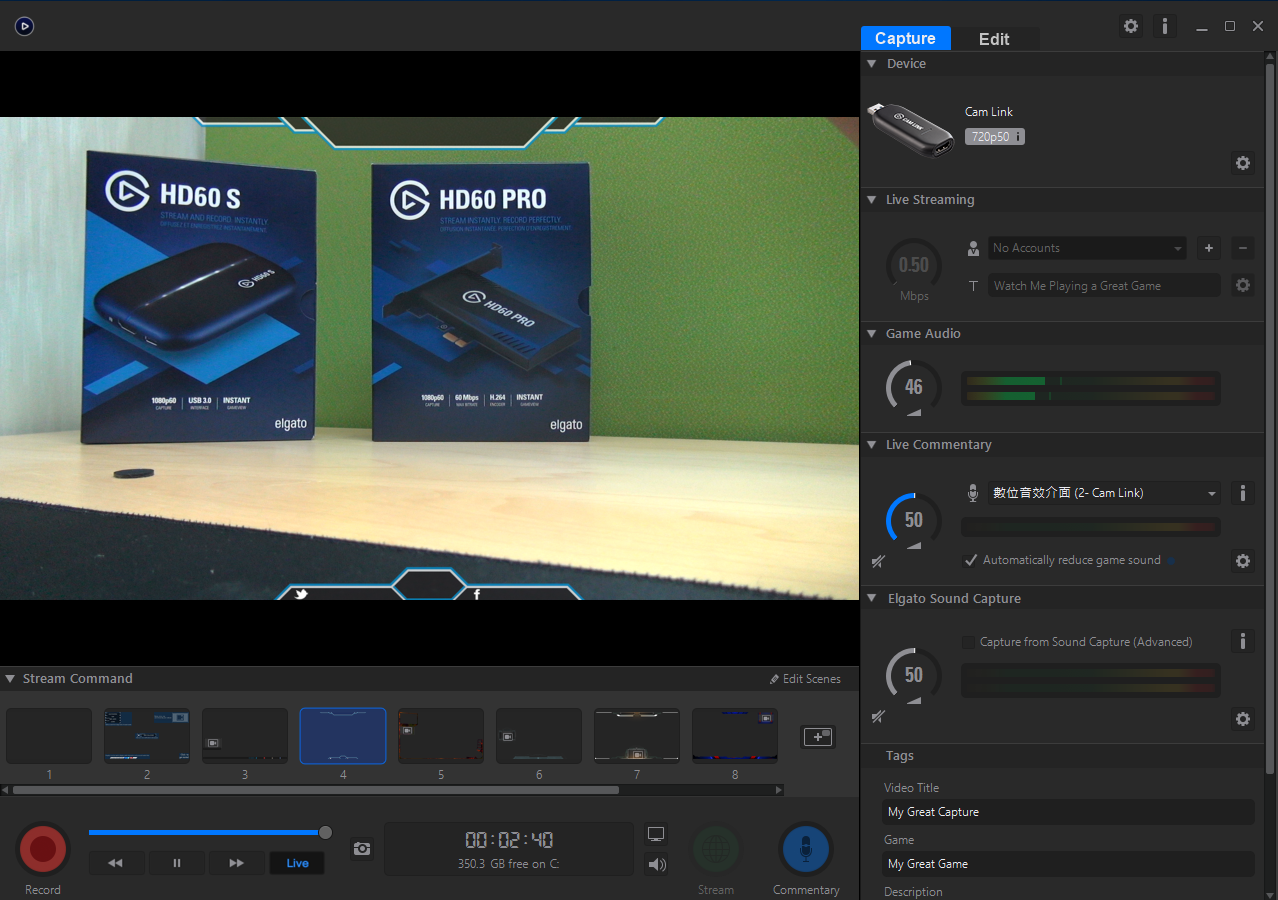Open the main settings gear in title bar
1278x900 pixels.
coord(1131,26)
